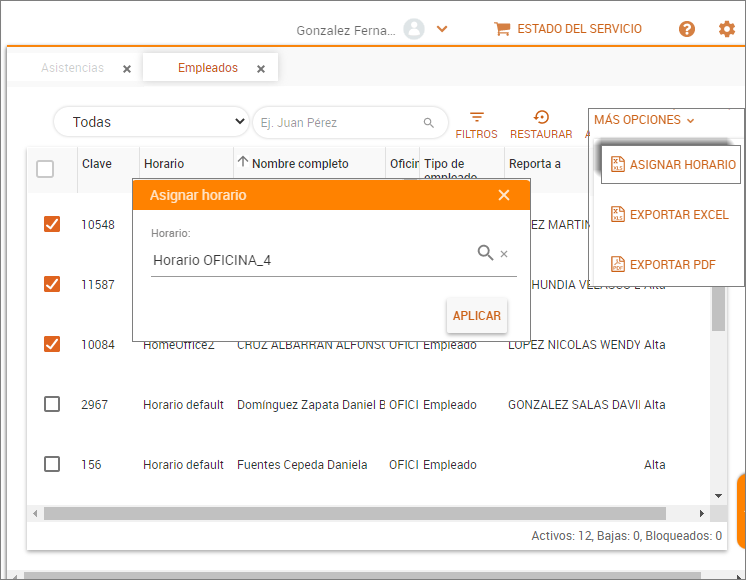Click the Filtros funnel icon
This screenshot has height=580, width=746.
[477, 118]
